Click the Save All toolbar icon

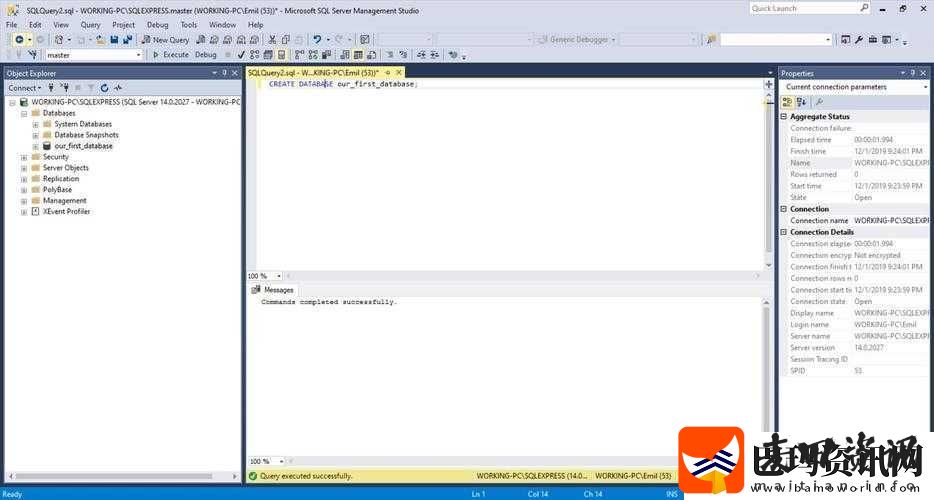pyautogui.click(x=127, y=39)
